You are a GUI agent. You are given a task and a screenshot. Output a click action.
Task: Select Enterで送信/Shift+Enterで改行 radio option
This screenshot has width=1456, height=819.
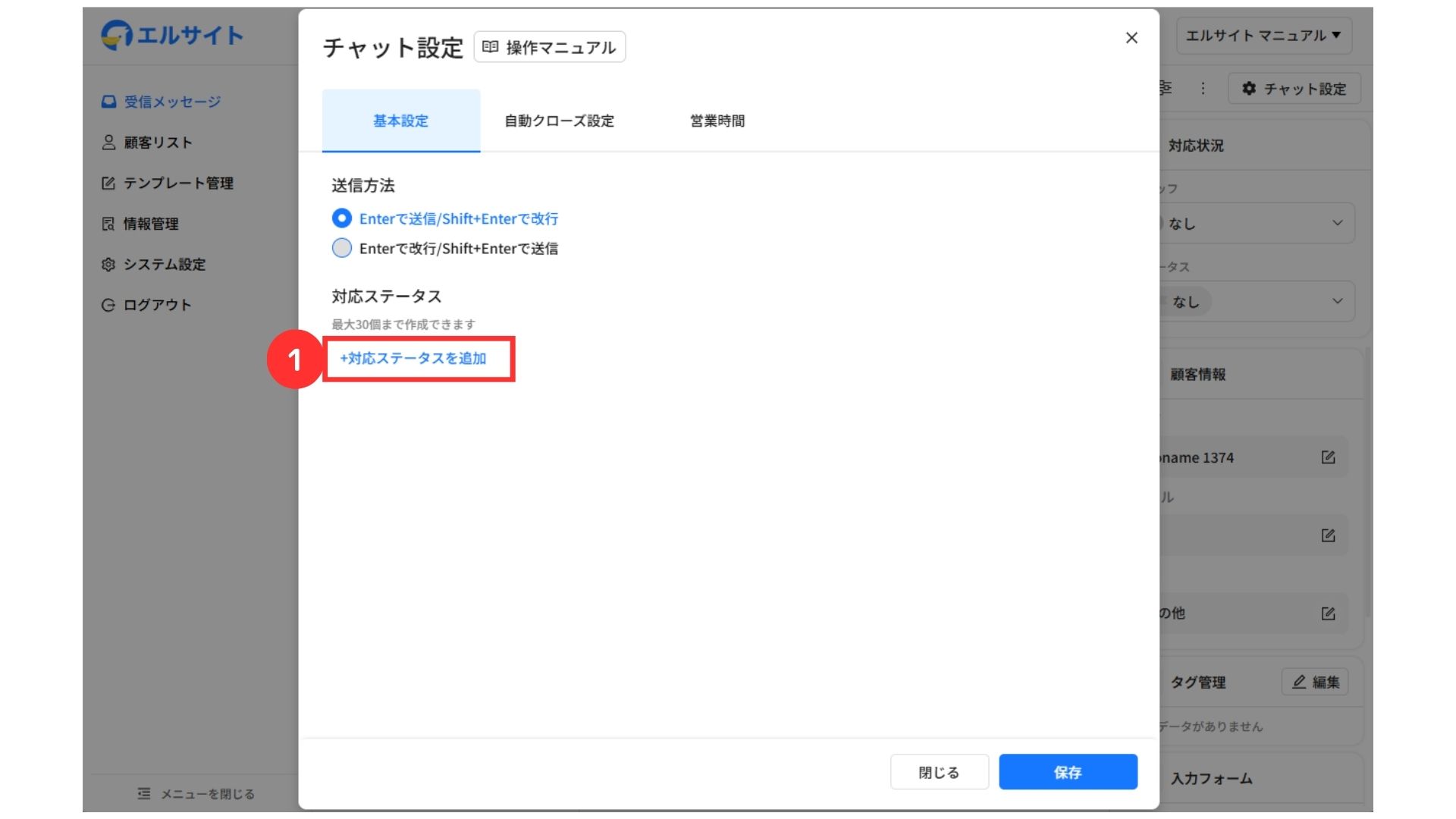pyautogui.click(x=342, y=218)
